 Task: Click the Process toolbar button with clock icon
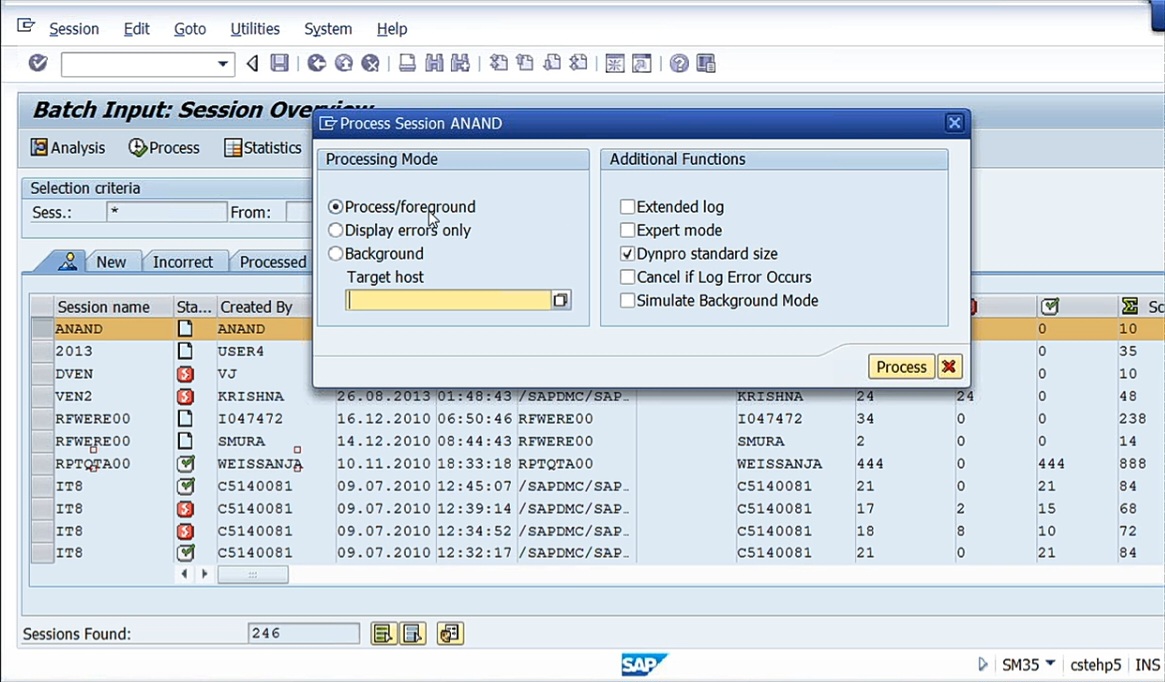pyautogui.click(x=164, y=148)
